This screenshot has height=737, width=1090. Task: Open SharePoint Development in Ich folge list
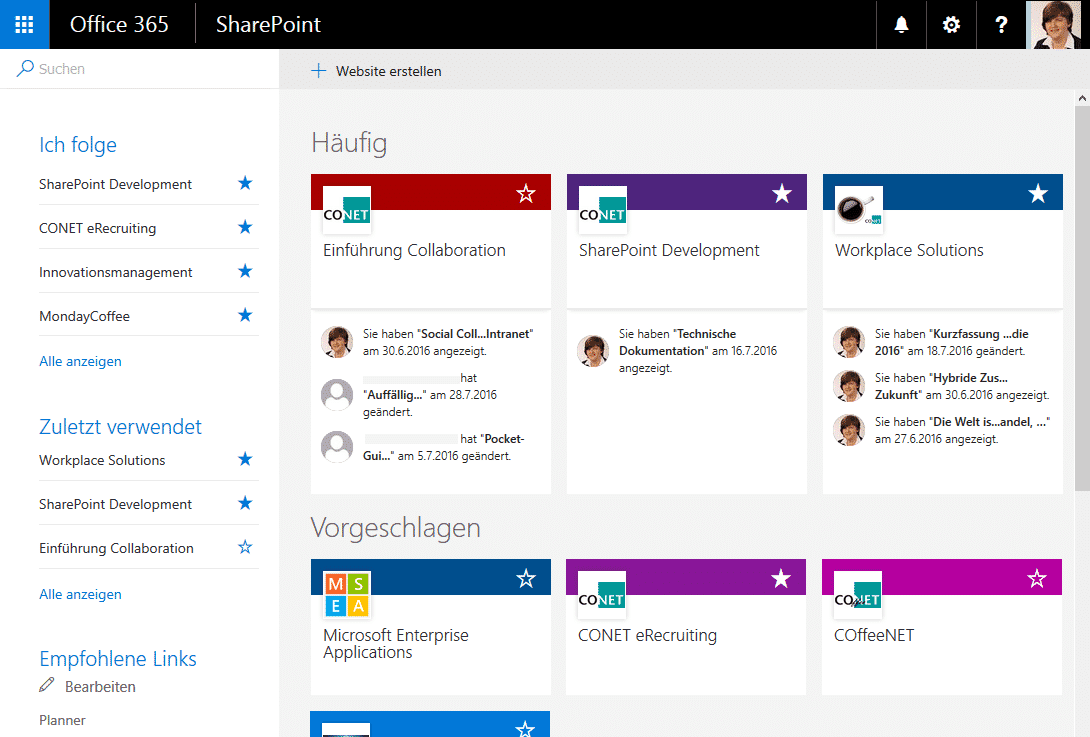[115, 184]
